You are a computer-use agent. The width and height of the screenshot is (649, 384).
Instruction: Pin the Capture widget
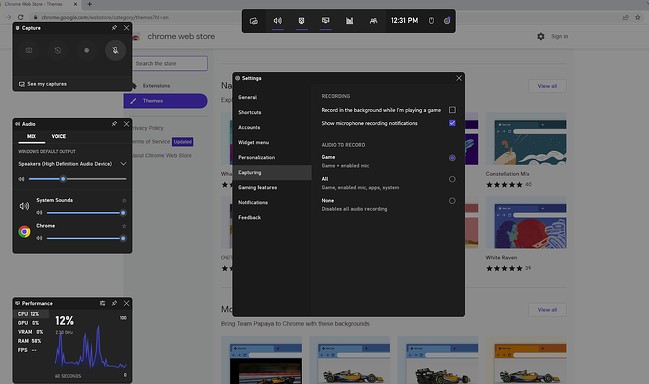(x=114, y=28)
